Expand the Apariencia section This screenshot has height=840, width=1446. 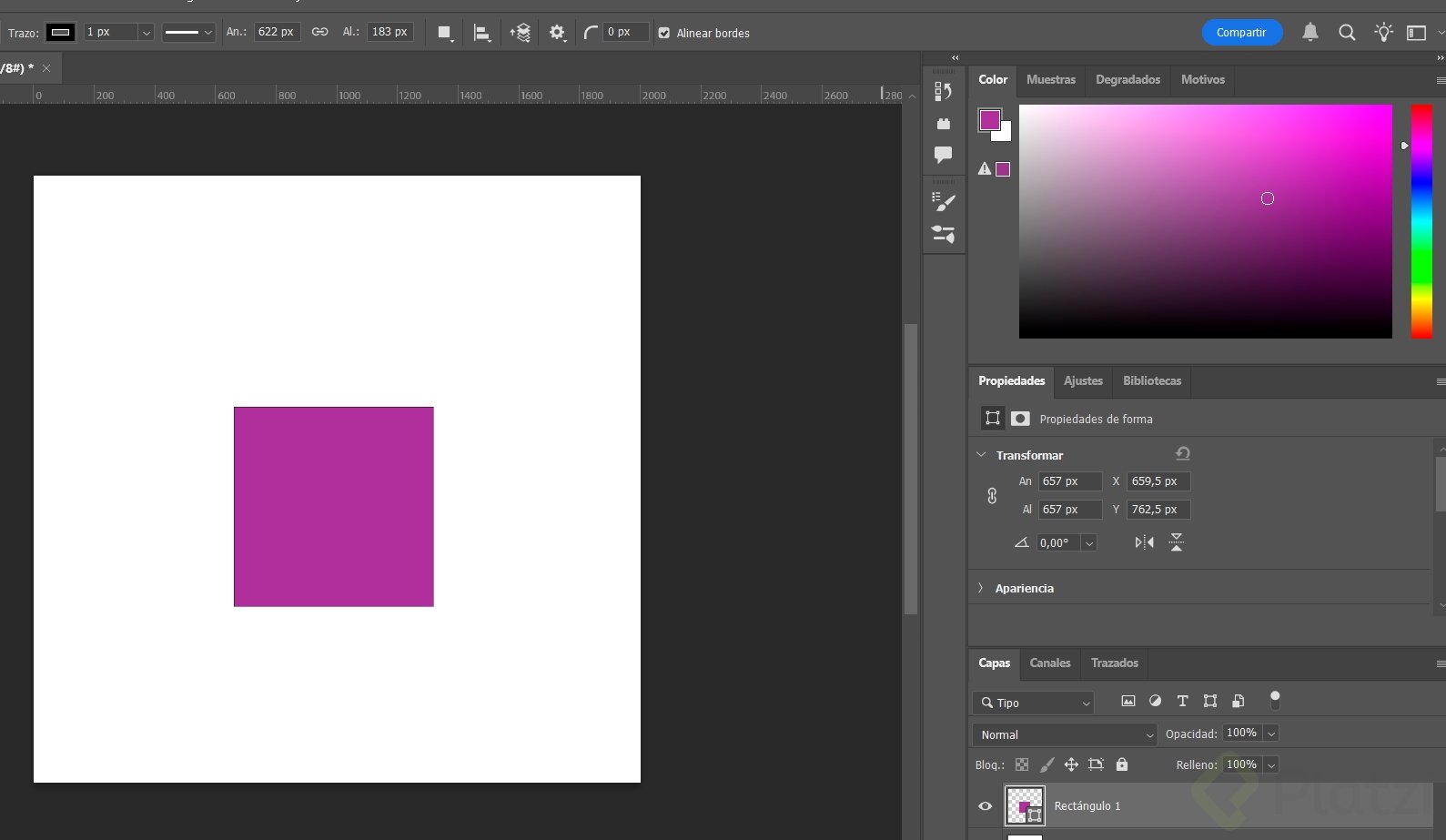click(x=981, y=588)
